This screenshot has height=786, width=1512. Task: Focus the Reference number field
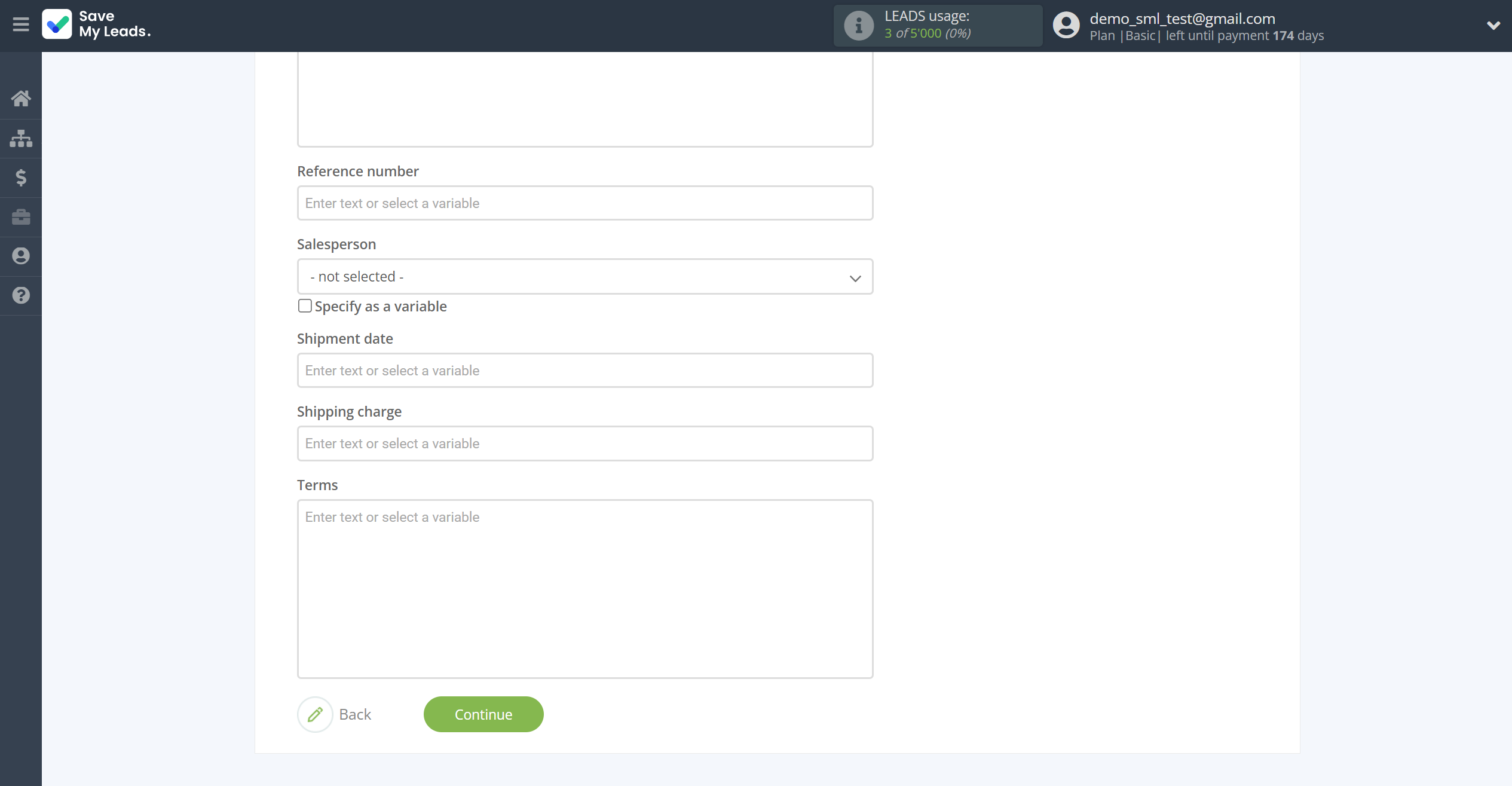point(585,203)
